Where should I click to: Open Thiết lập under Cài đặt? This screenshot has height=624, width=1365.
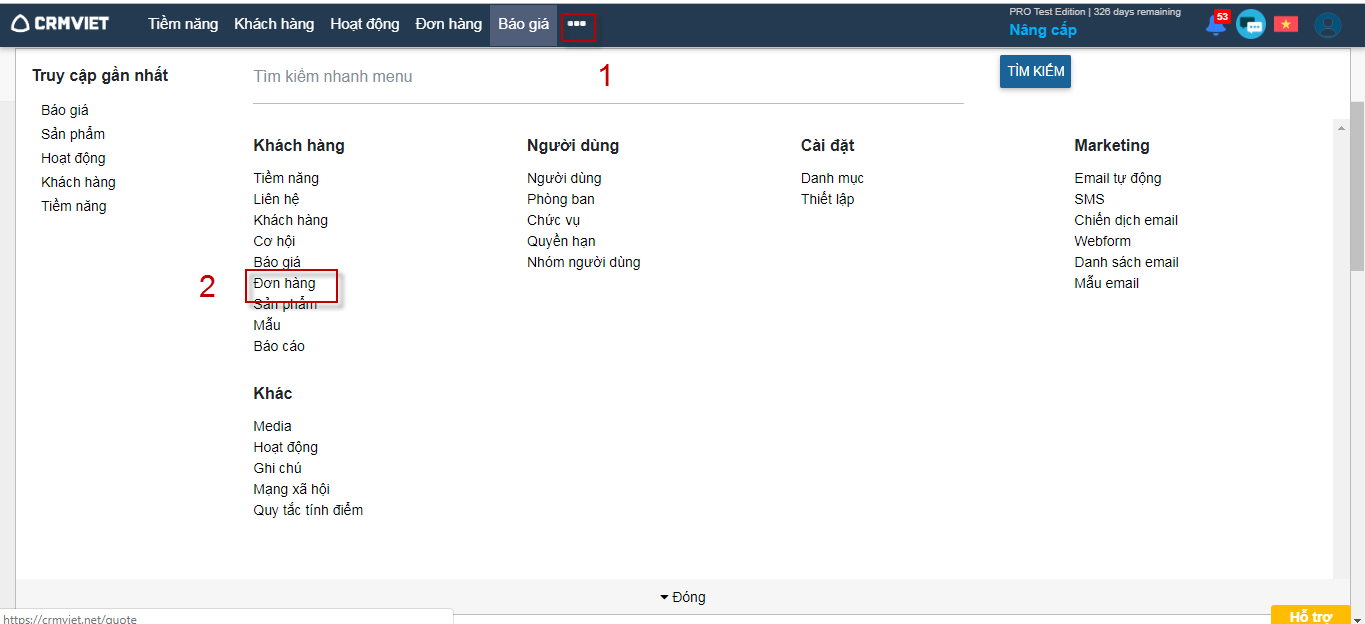click(x=827, y=199)
